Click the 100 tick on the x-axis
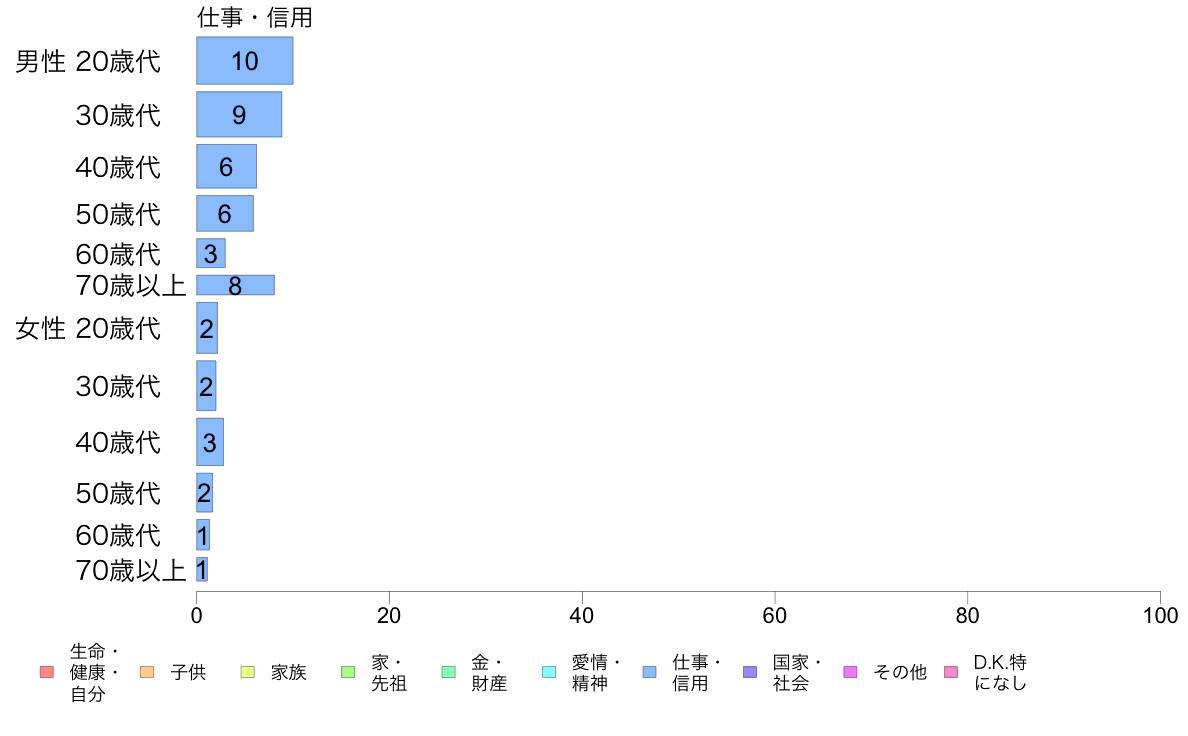The image size is (1188, 736). pyautogui.click(x=1160, y=615)
